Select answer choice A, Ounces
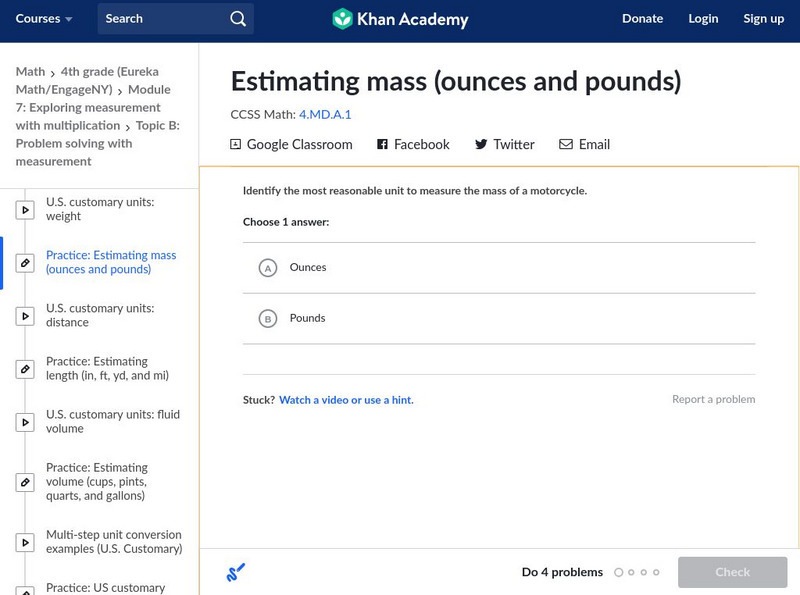Image resolution: width=800 pixels, height=595 pixels. click(x=268, y=268)
